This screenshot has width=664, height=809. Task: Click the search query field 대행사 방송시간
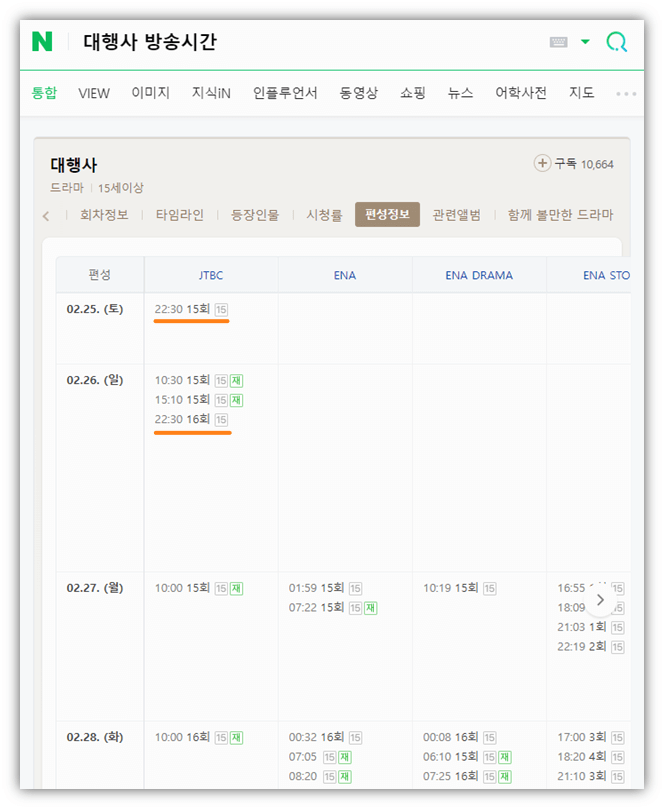point(150,41)
